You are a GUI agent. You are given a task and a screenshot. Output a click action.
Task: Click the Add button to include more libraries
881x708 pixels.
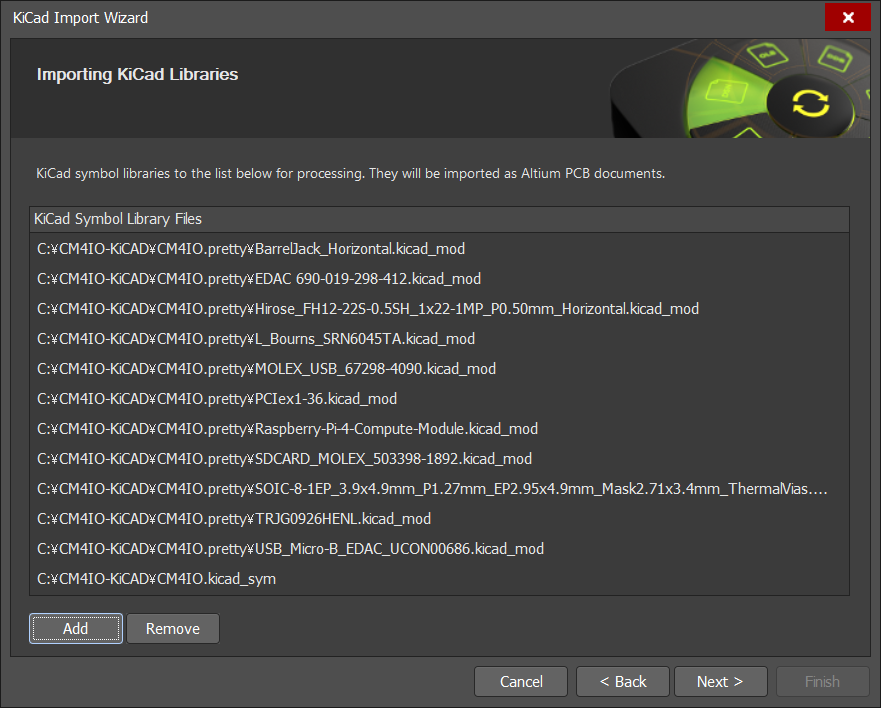75,628
